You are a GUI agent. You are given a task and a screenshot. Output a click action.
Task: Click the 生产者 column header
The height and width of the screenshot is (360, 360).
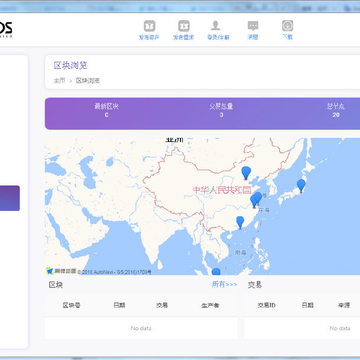coord(210,305)
